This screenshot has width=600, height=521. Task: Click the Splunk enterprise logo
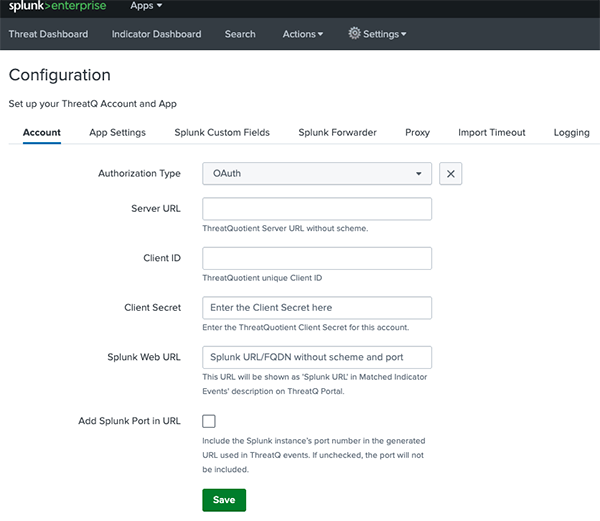[x=57, y=6]
